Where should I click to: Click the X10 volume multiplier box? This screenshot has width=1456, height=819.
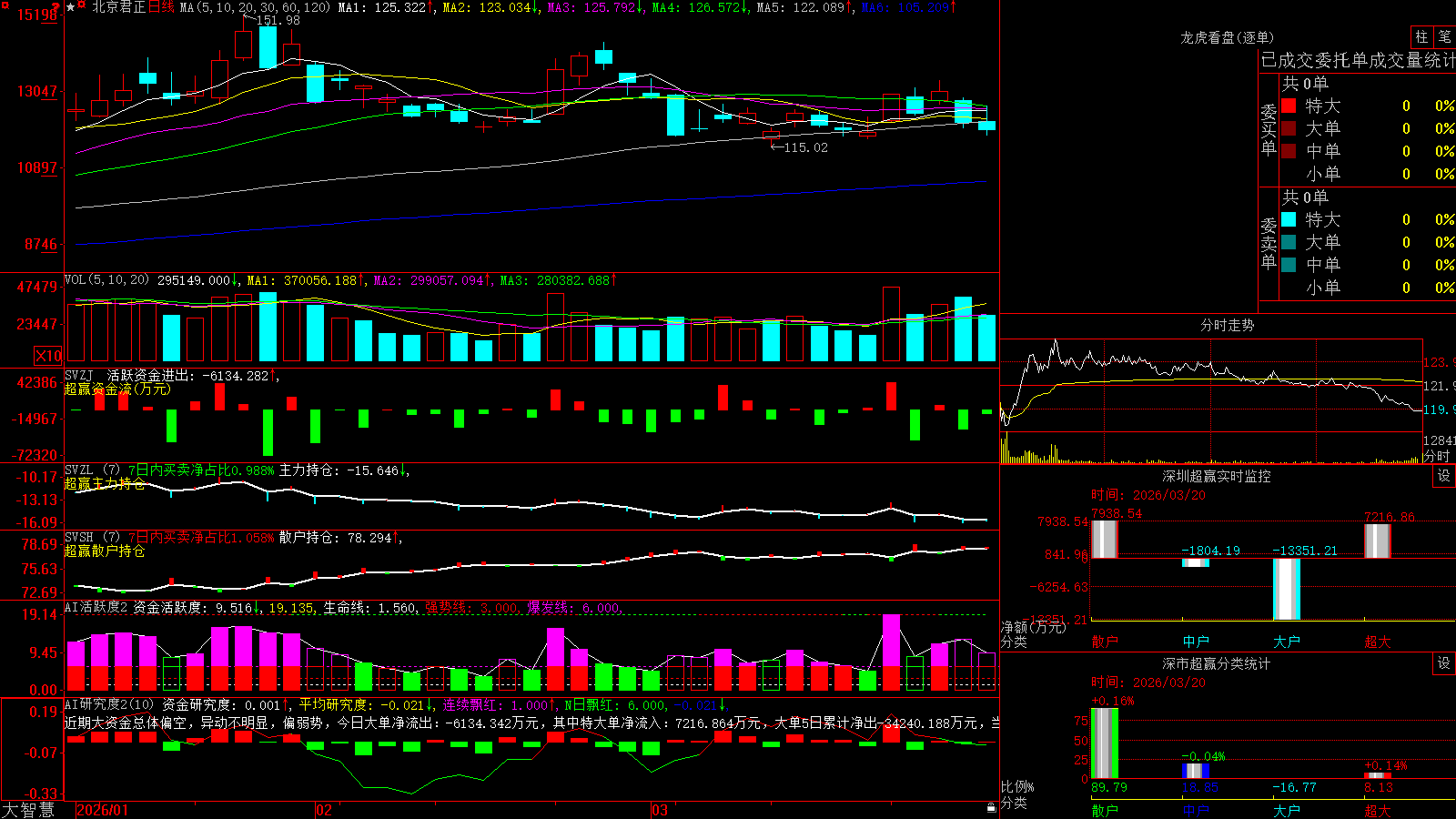[x=48, y=356]
